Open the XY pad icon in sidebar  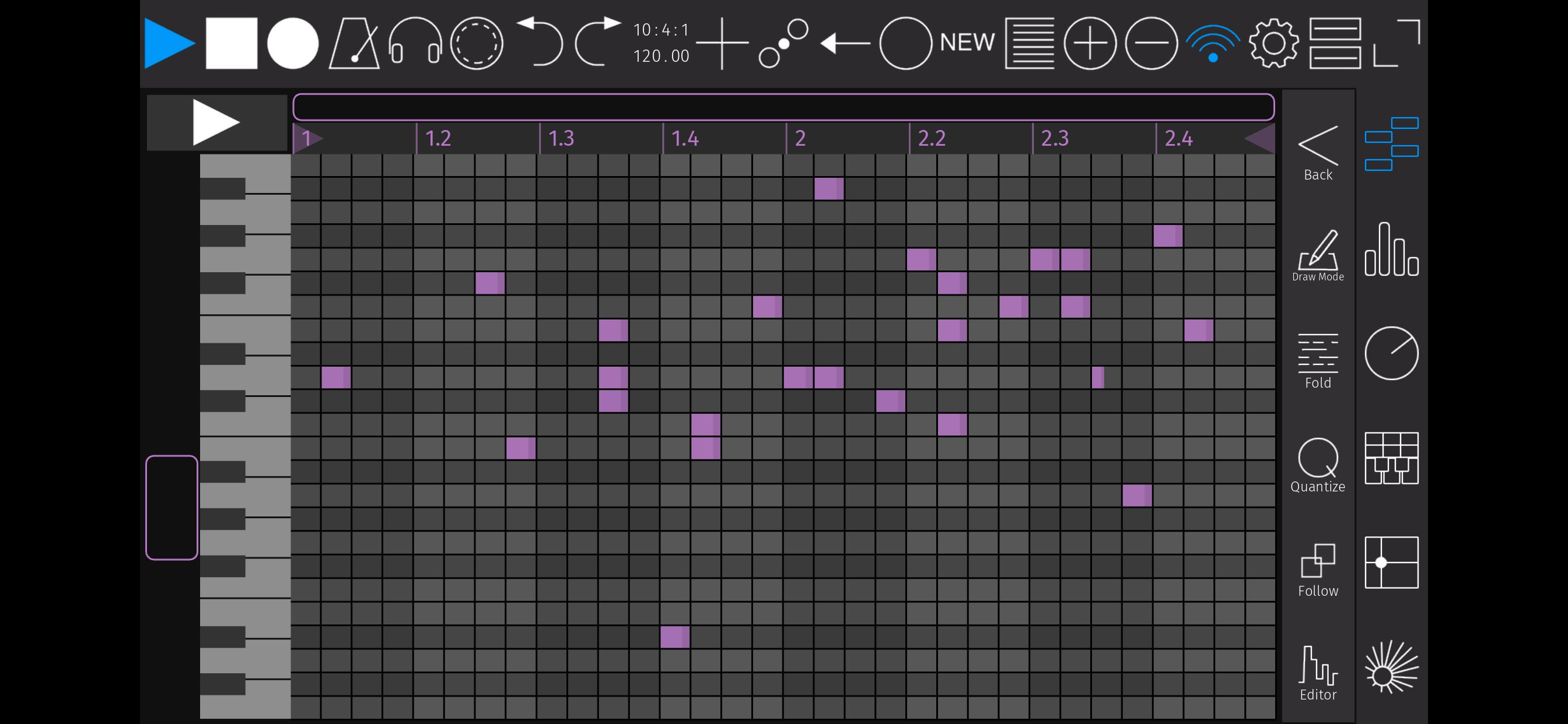coord(1391,562)
